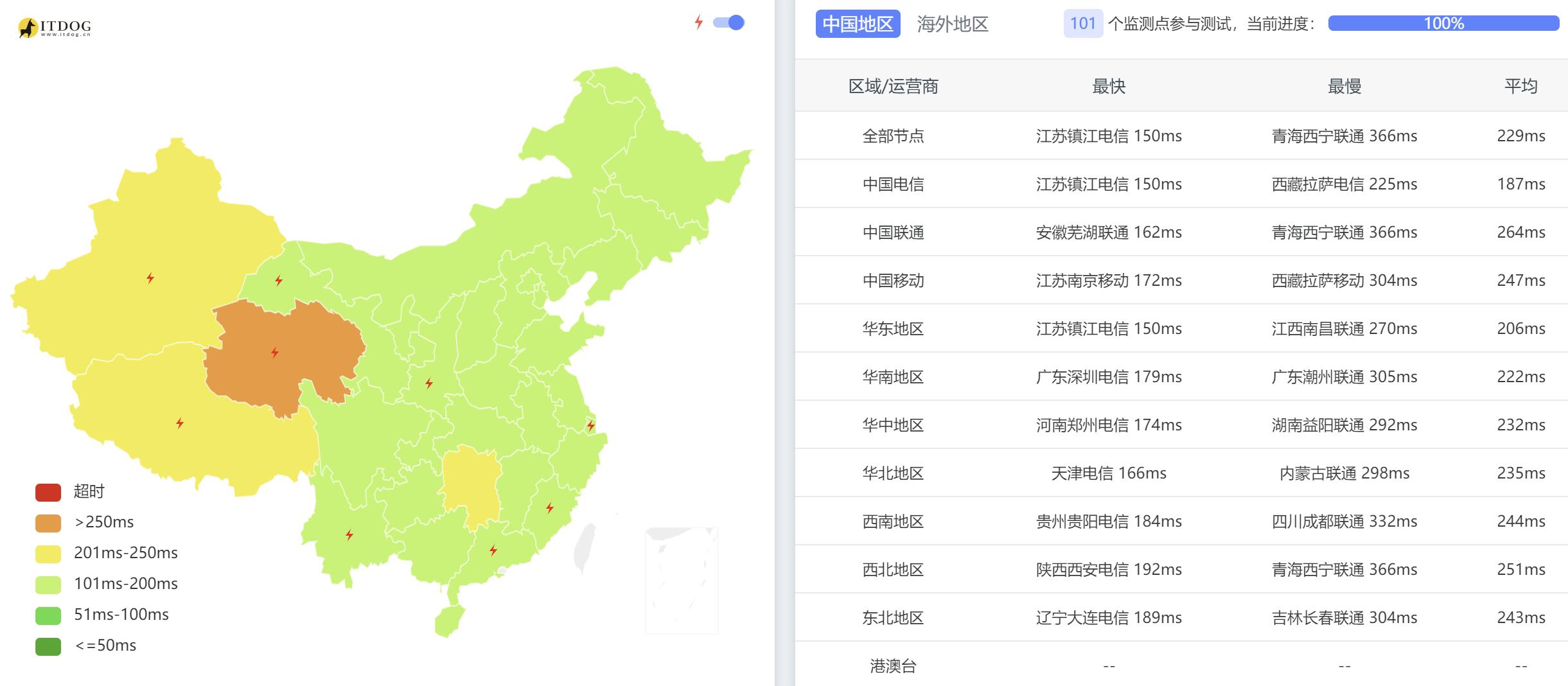Click the red lightning icon beside the toggle
1568x686 pixels.
[699, 22]
